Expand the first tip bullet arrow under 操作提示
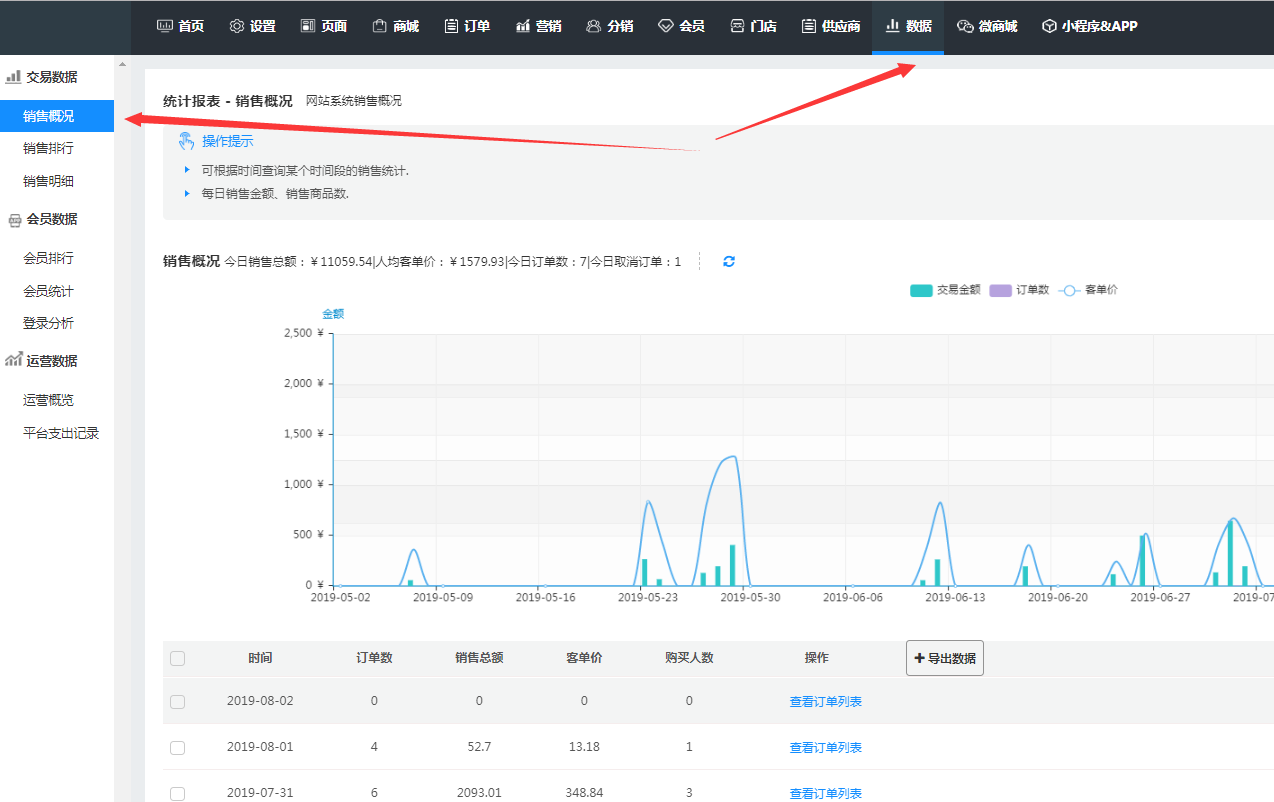 click(x=187, y=170)
